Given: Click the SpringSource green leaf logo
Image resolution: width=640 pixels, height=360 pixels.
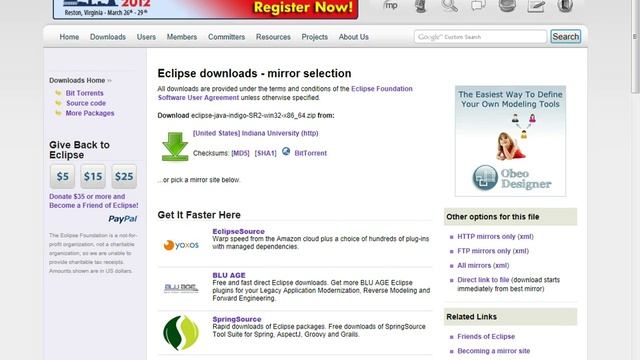Looking at the screenshot, I should pos(181,333).
